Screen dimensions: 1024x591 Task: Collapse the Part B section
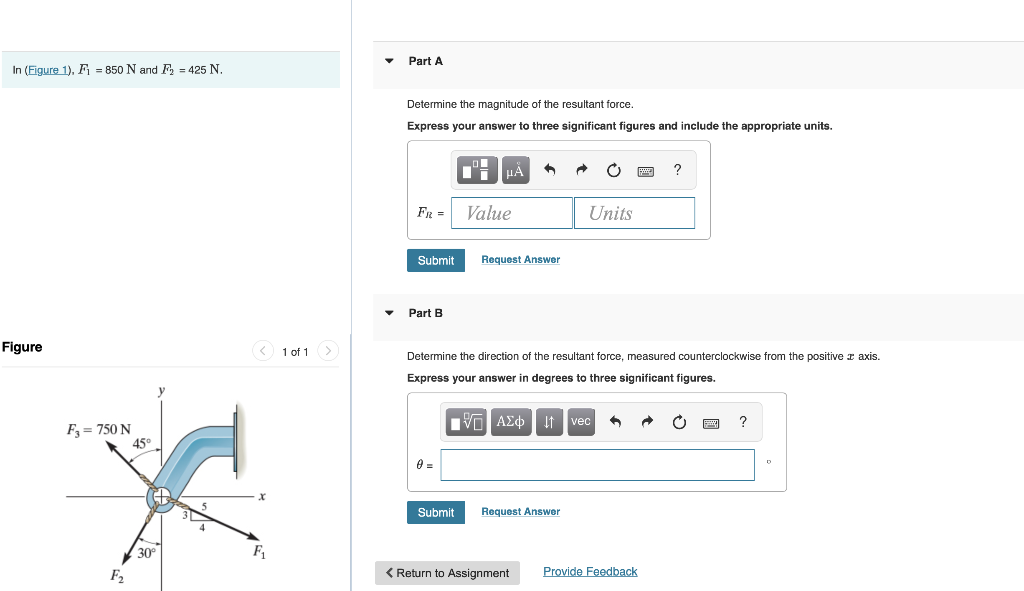click(390, 313)
